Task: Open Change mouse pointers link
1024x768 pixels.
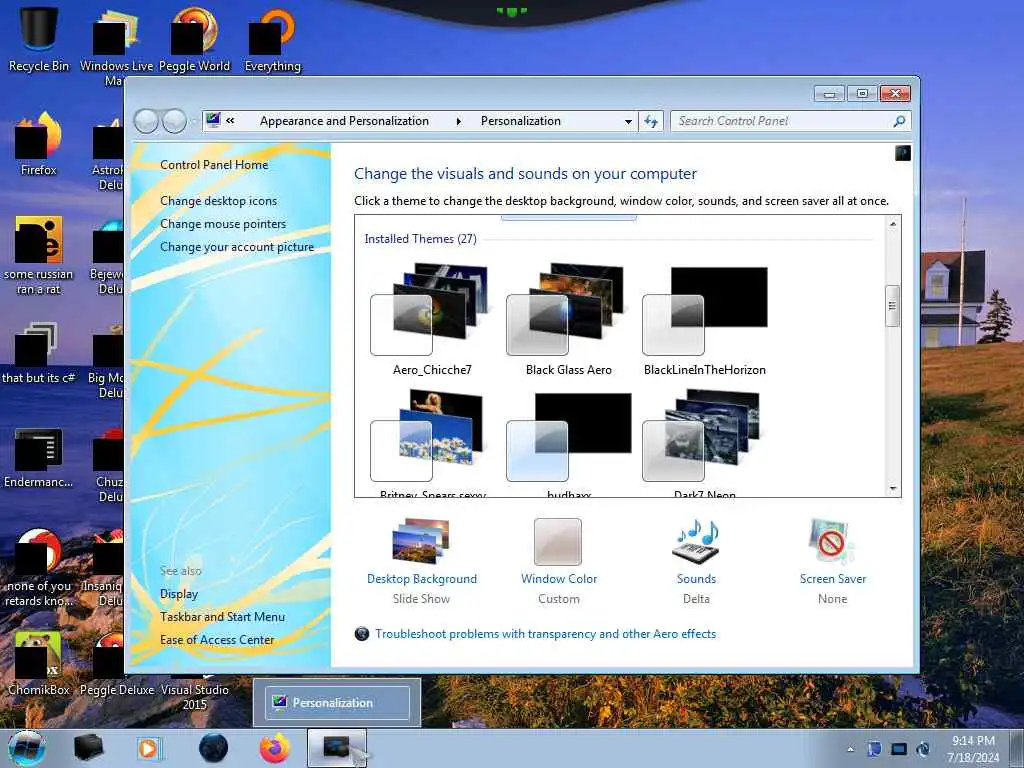Action: 223,224
